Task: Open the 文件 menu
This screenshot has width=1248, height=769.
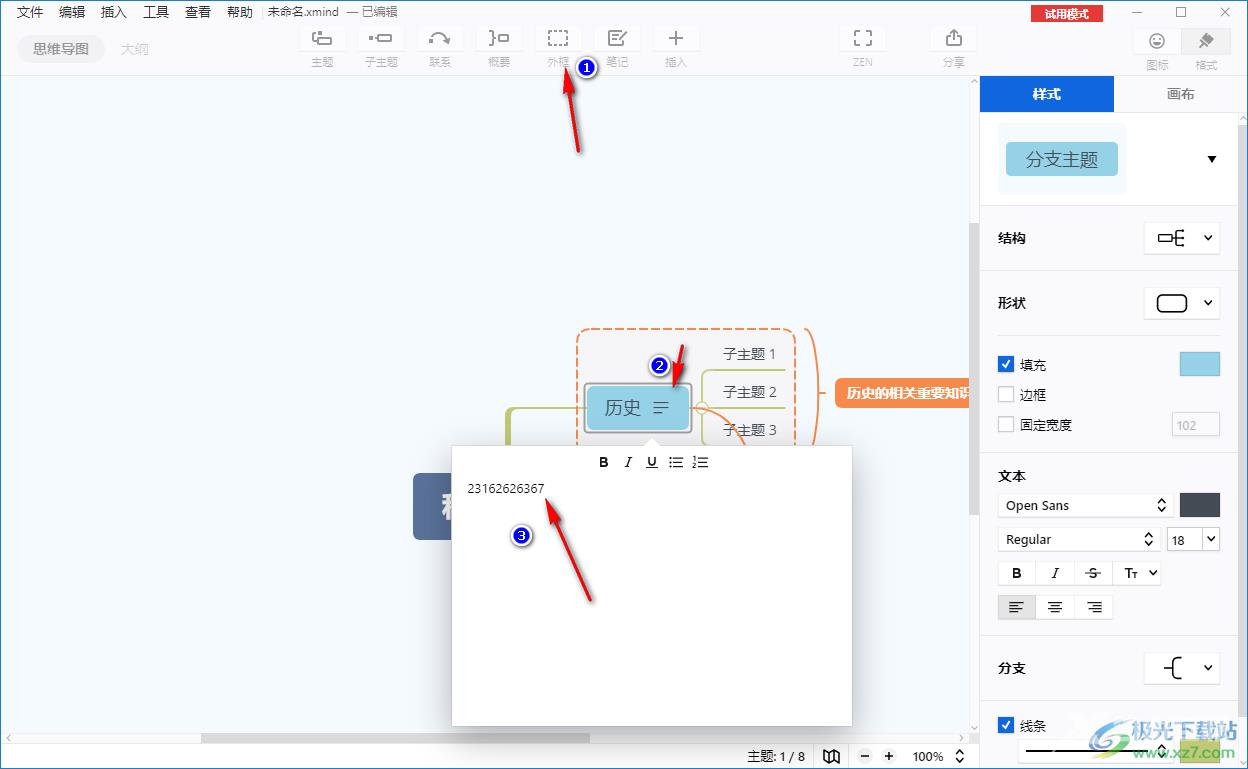Action: (x=30, y=12)
